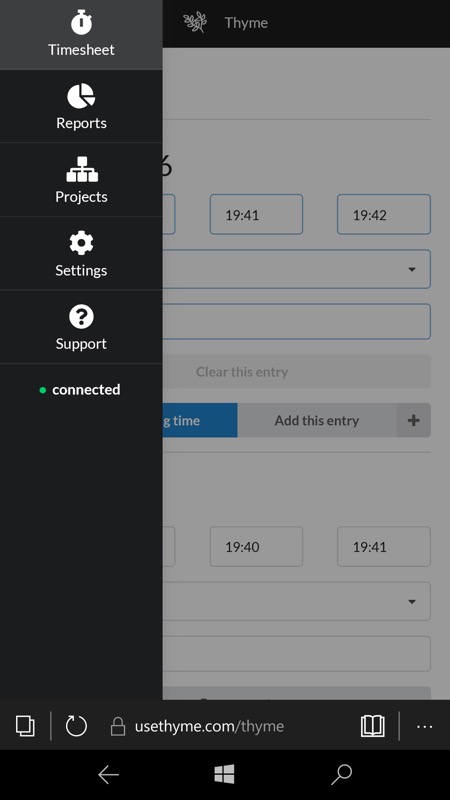Open Reports pie chart icon
Viewport: 450px width, 800px height.
[81, 96]
